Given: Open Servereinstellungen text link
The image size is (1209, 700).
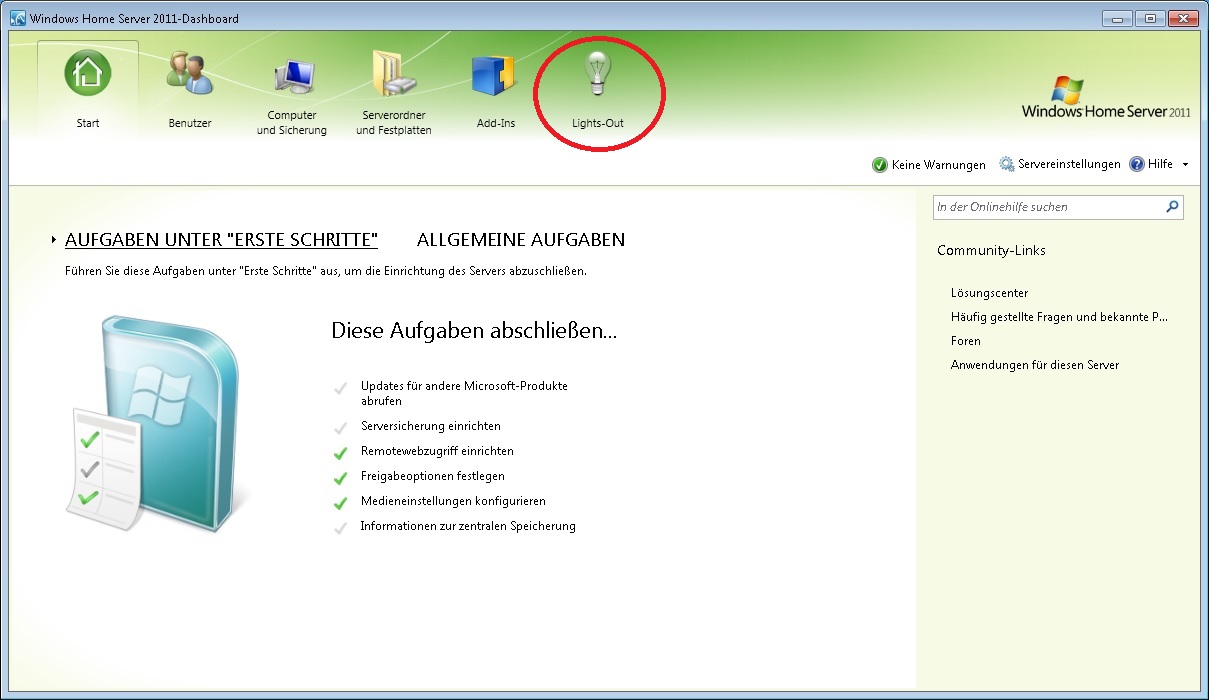Looking at the screenshot, I should click(1069, 164).
